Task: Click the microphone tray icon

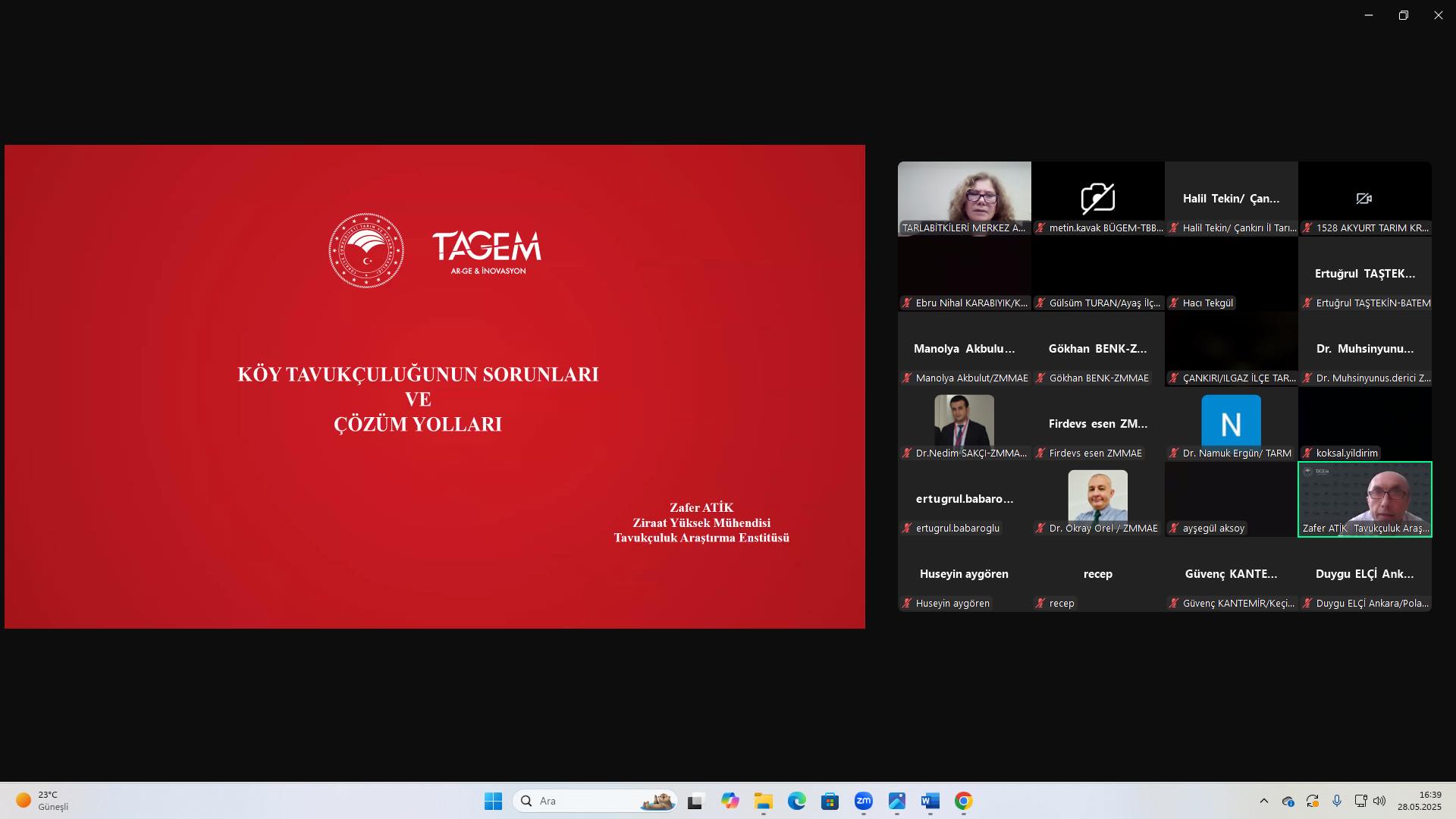Action: (x=1337, y=801)
